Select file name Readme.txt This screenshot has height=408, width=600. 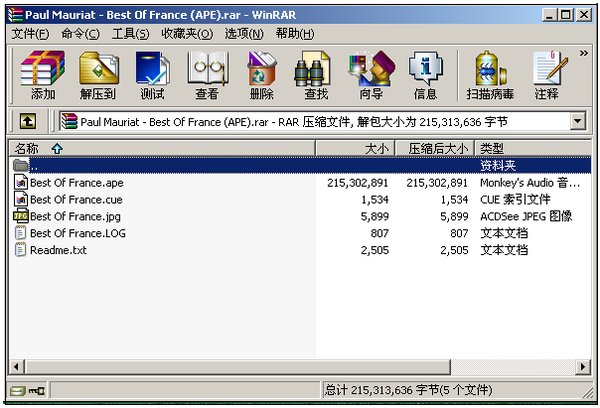pyautogui.click(x=58, y=250)
